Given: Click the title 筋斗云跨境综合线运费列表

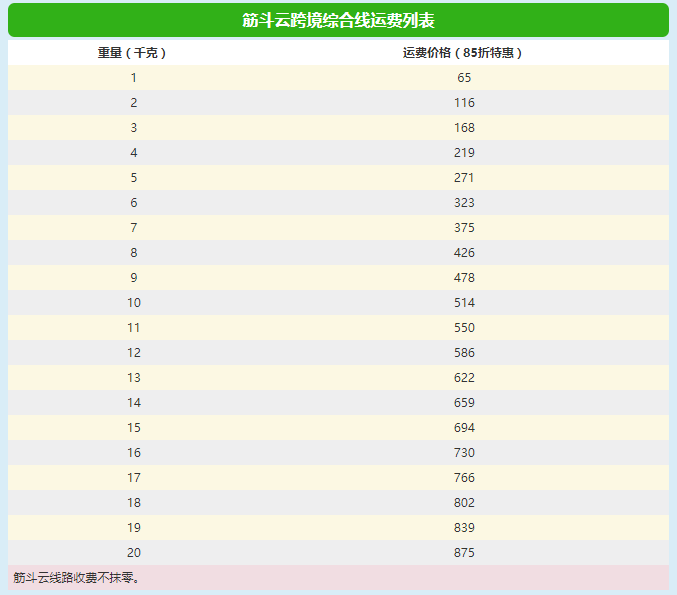Looking at the screenshot, I should tap(338, 20).
